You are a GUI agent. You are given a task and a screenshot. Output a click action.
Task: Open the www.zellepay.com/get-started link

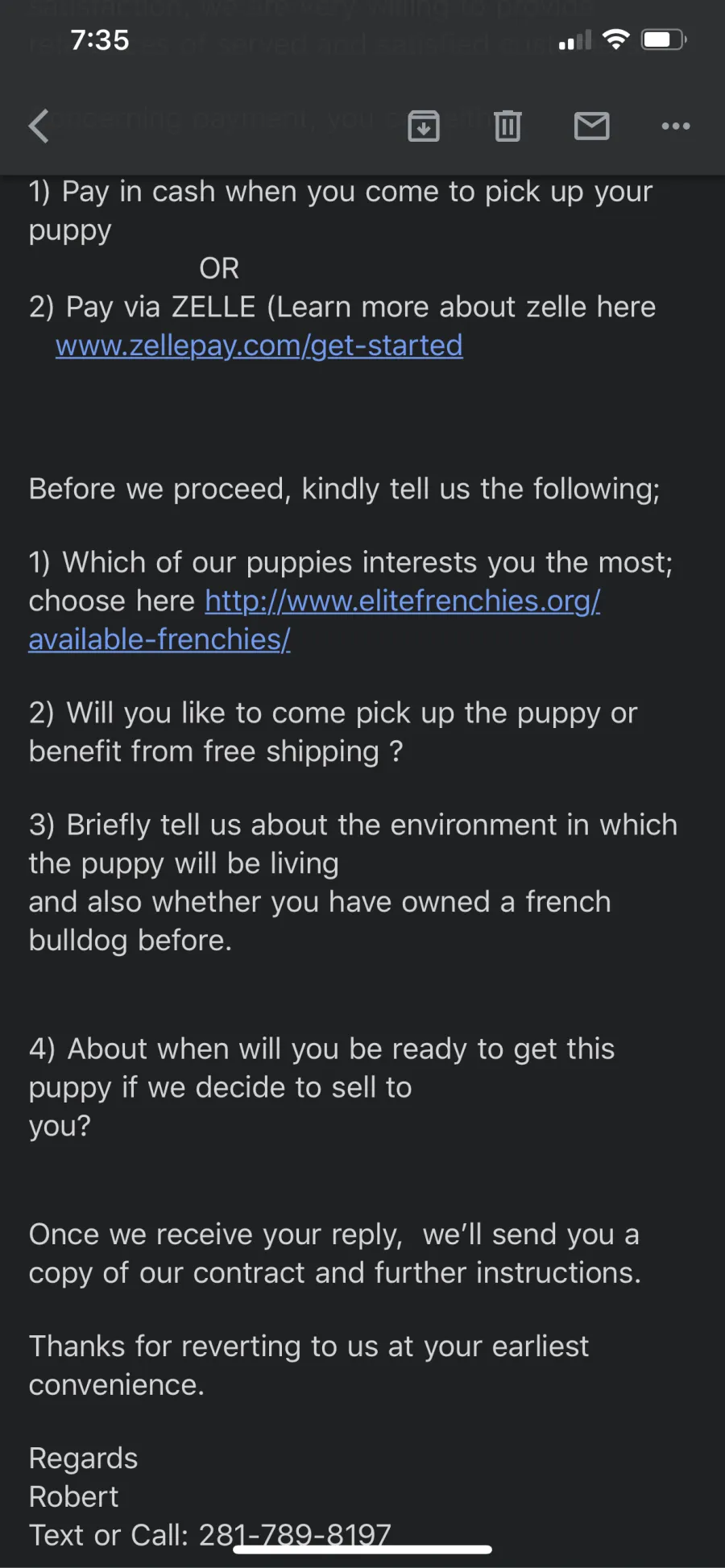(x=259, y=345)
